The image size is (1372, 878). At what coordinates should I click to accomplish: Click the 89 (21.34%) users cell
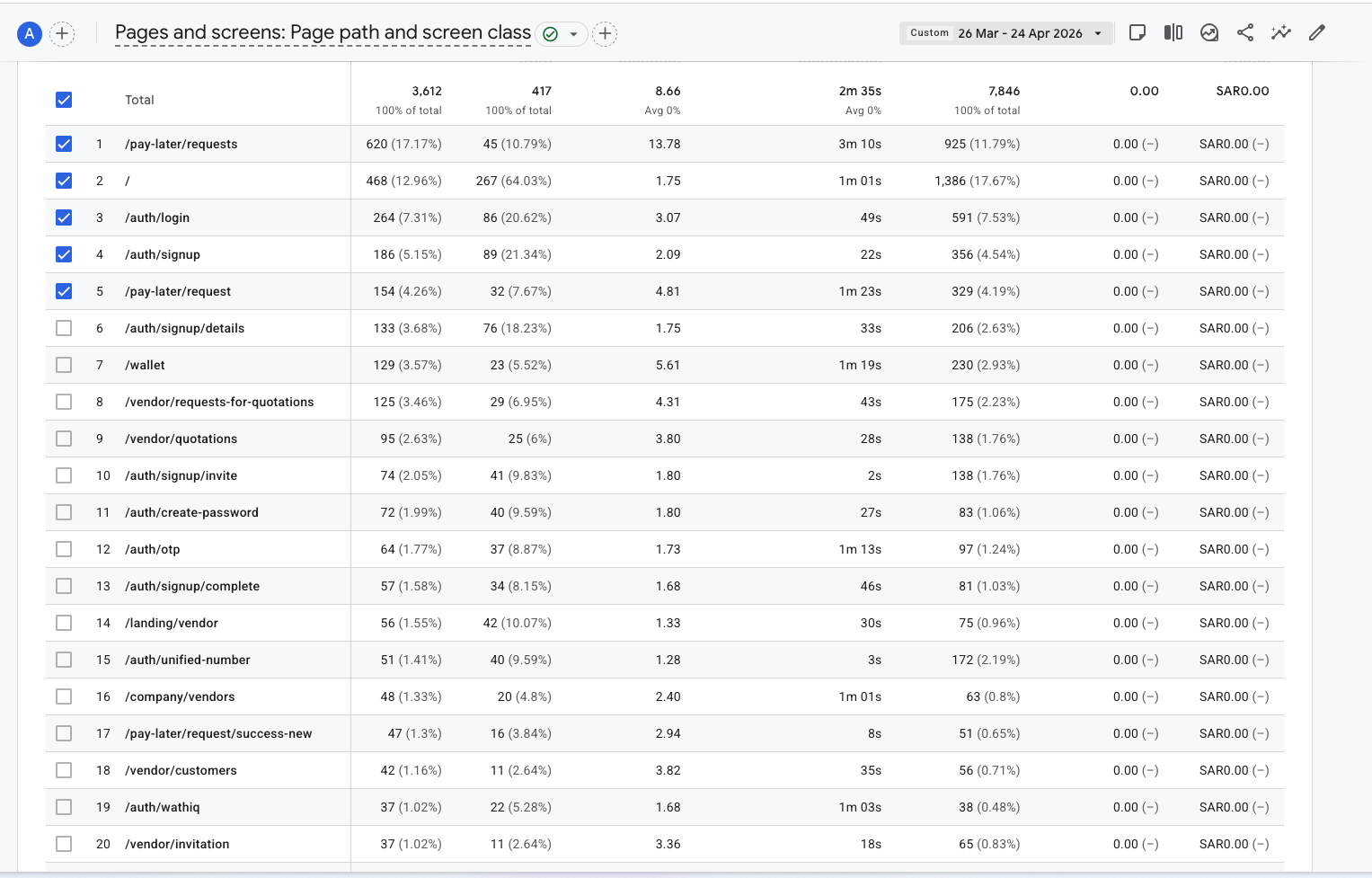tap(517, 254)
